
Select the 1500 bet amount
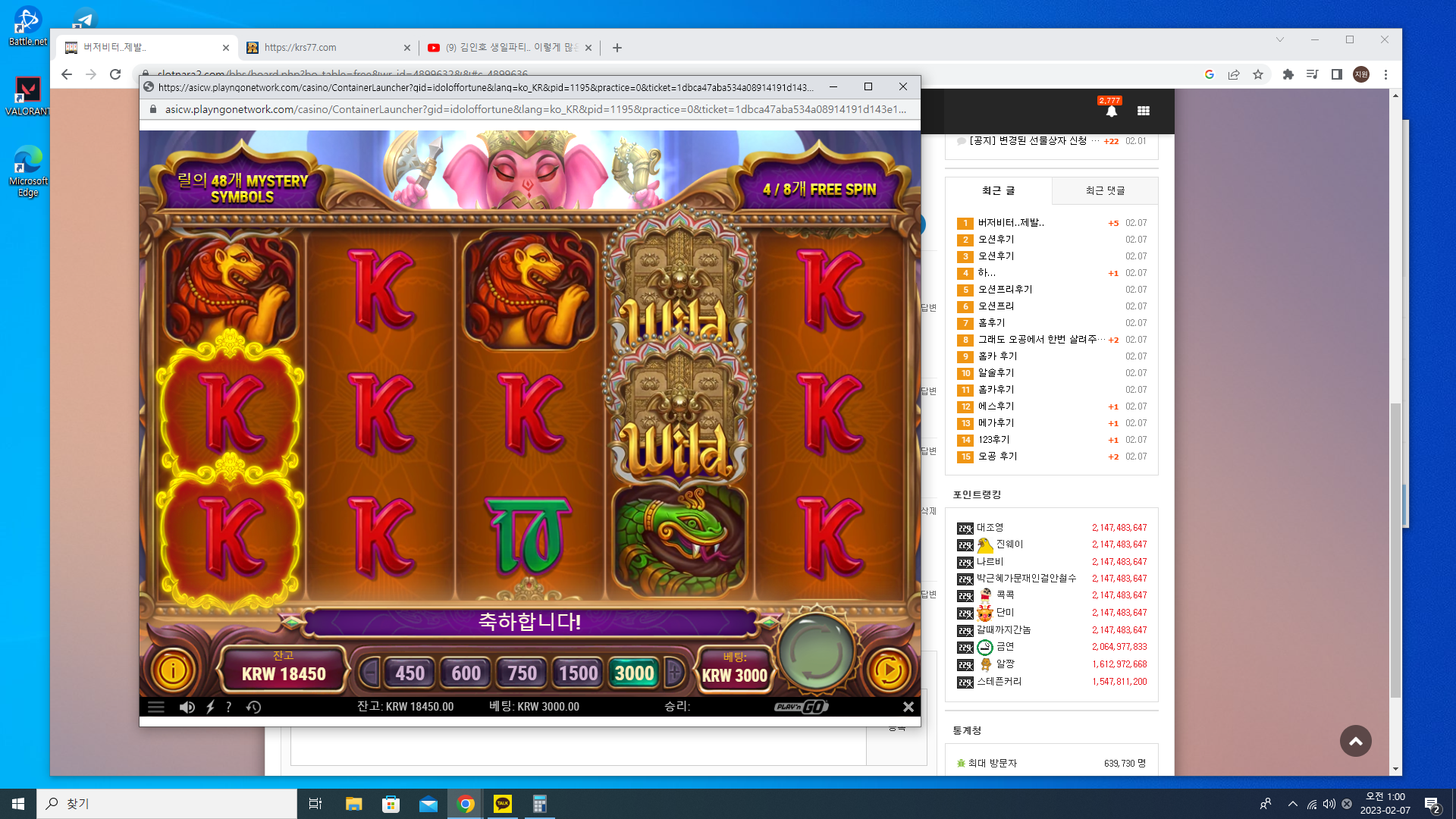pos(578,673)
